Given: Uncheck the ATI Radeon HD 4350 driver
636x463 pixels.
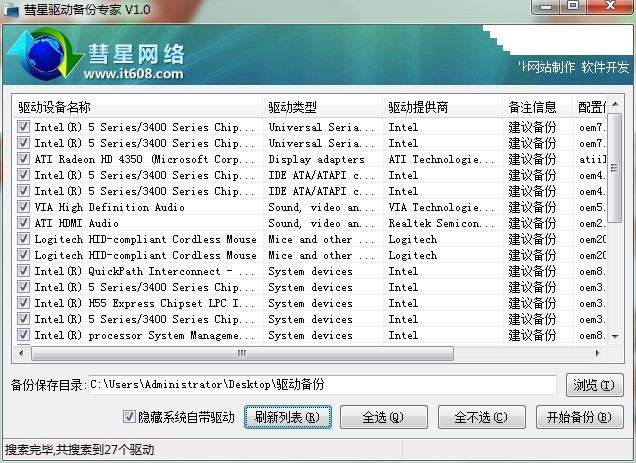Looking at the screenshot, I should (x=24, y=159).
